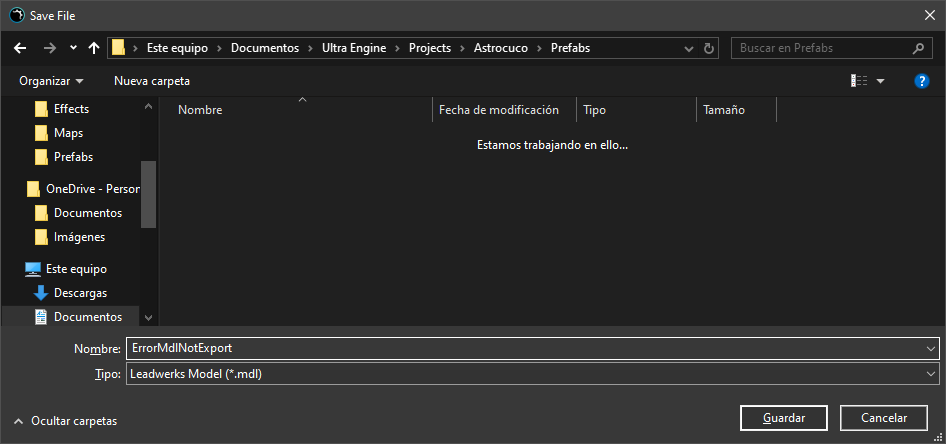
Task: Expand the address bar history dropdown
Action: click(689, 48)
